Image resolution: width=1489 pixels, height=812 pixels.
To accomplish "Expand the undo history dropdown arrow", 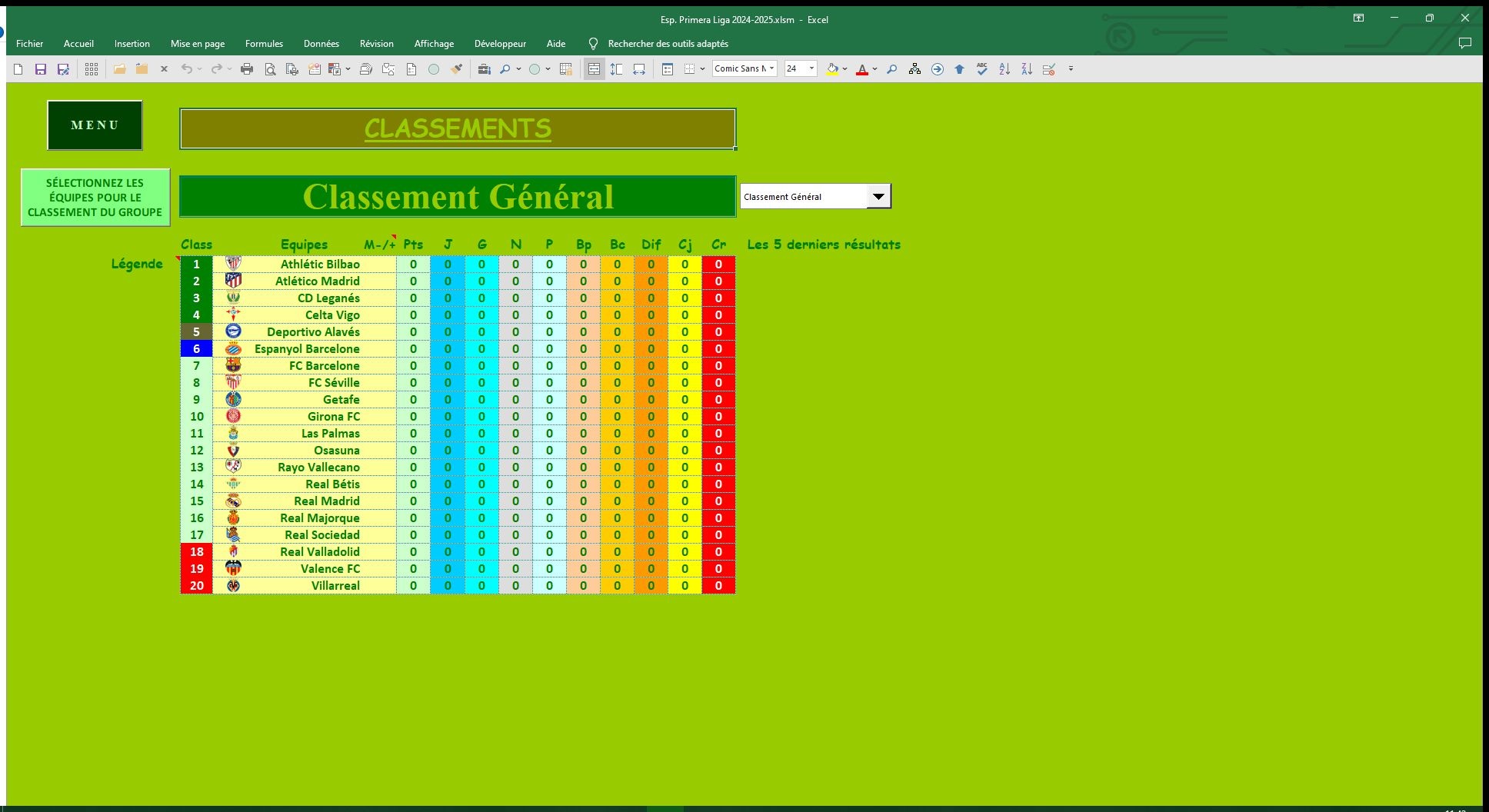I will point(199,69).
